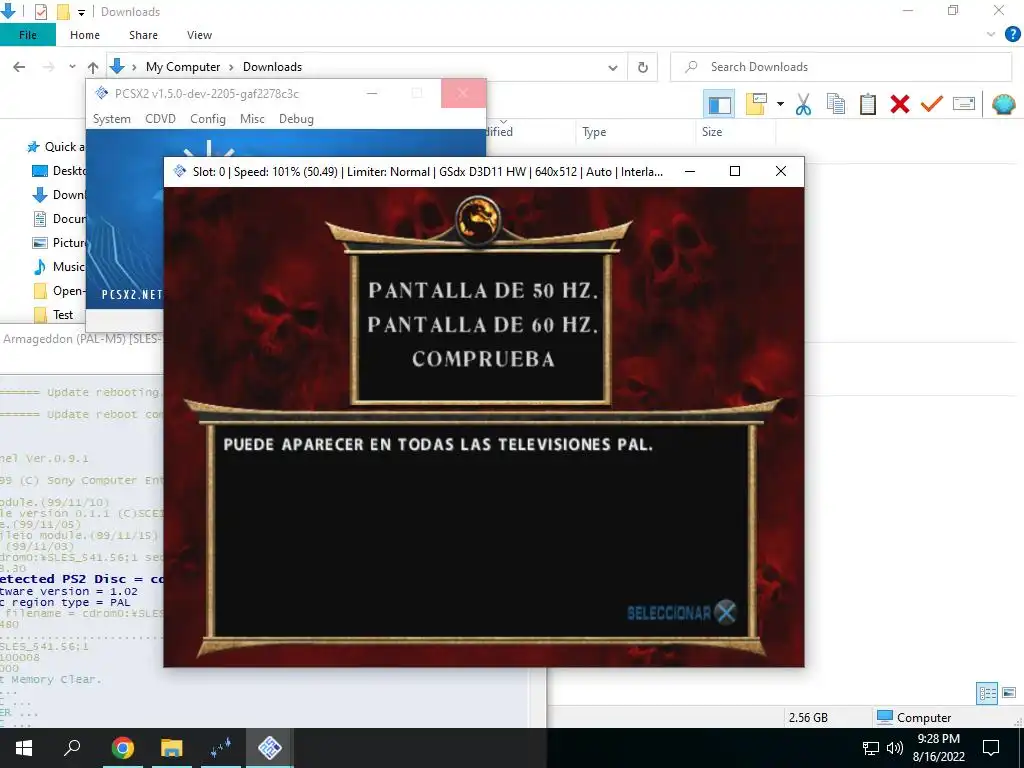Open the notification center

[x=991, y=748]
